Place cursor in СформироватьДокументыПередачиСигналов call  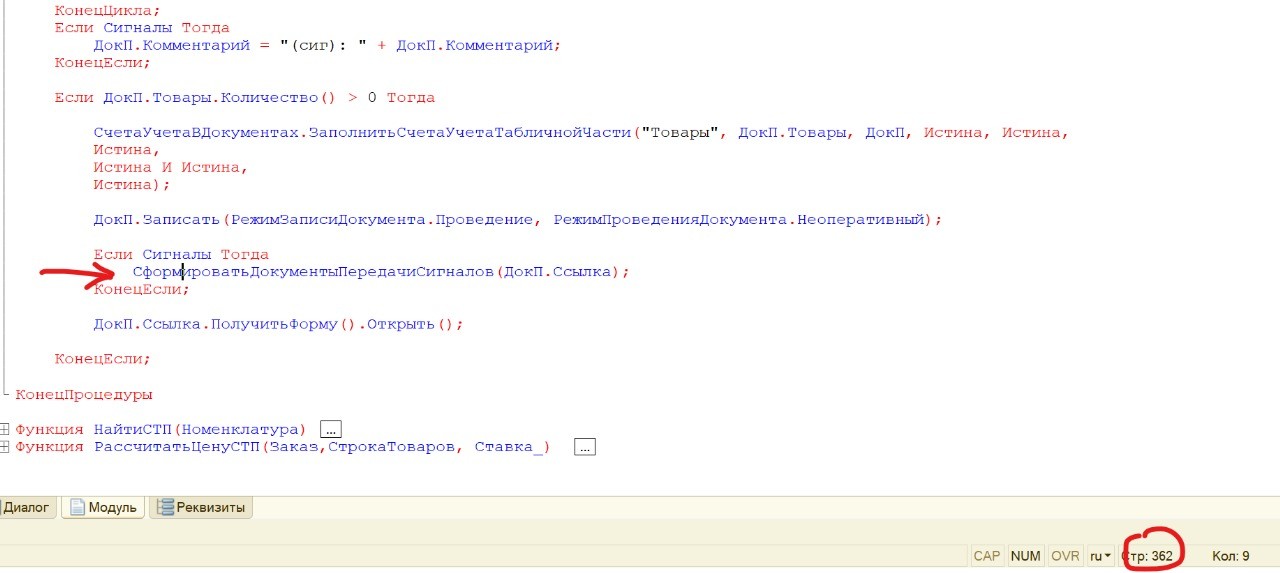coord(381,272)
